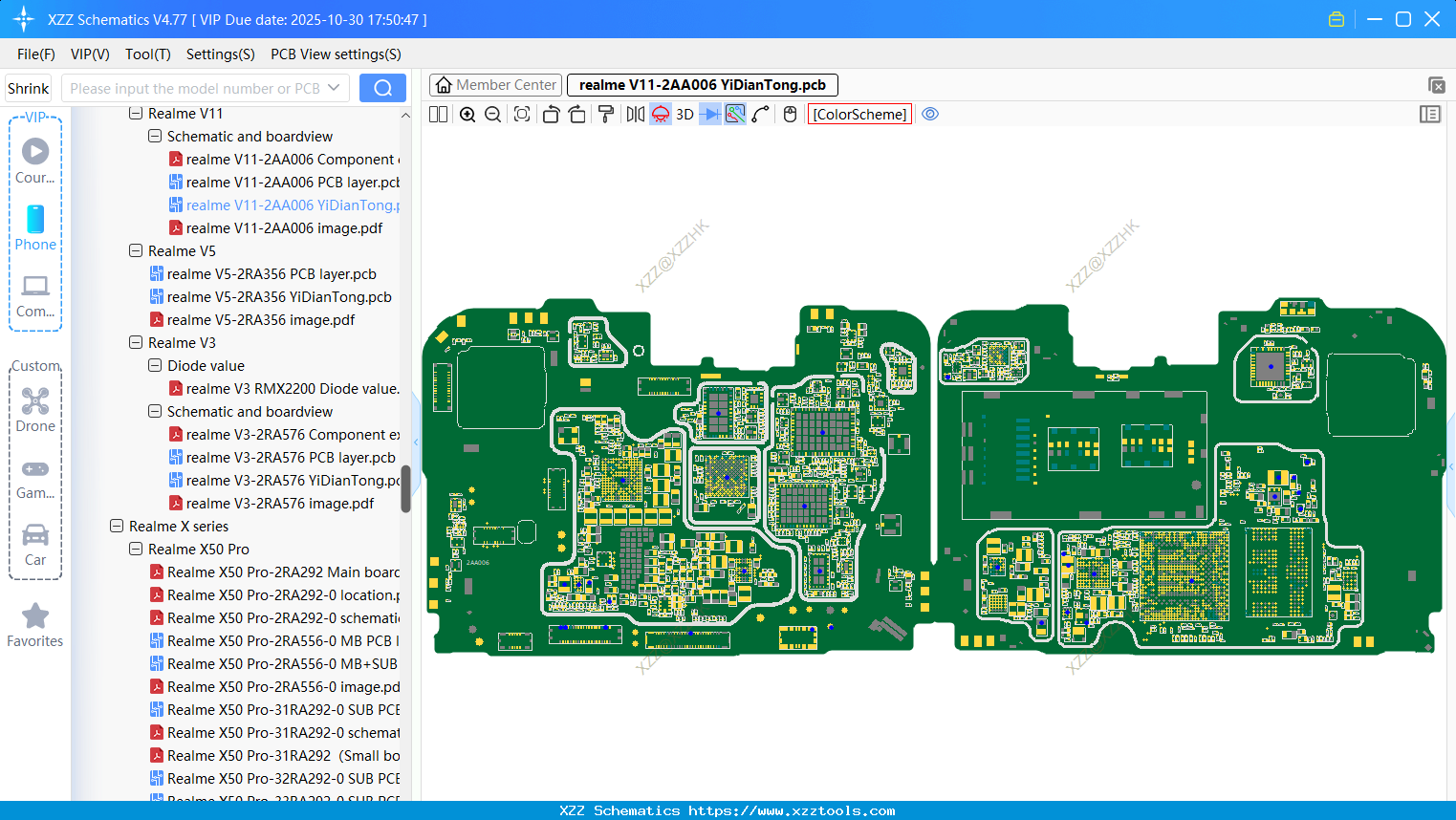Click the paint roller icon
Screen dimensions: 1456x820
tap(606, 115)
